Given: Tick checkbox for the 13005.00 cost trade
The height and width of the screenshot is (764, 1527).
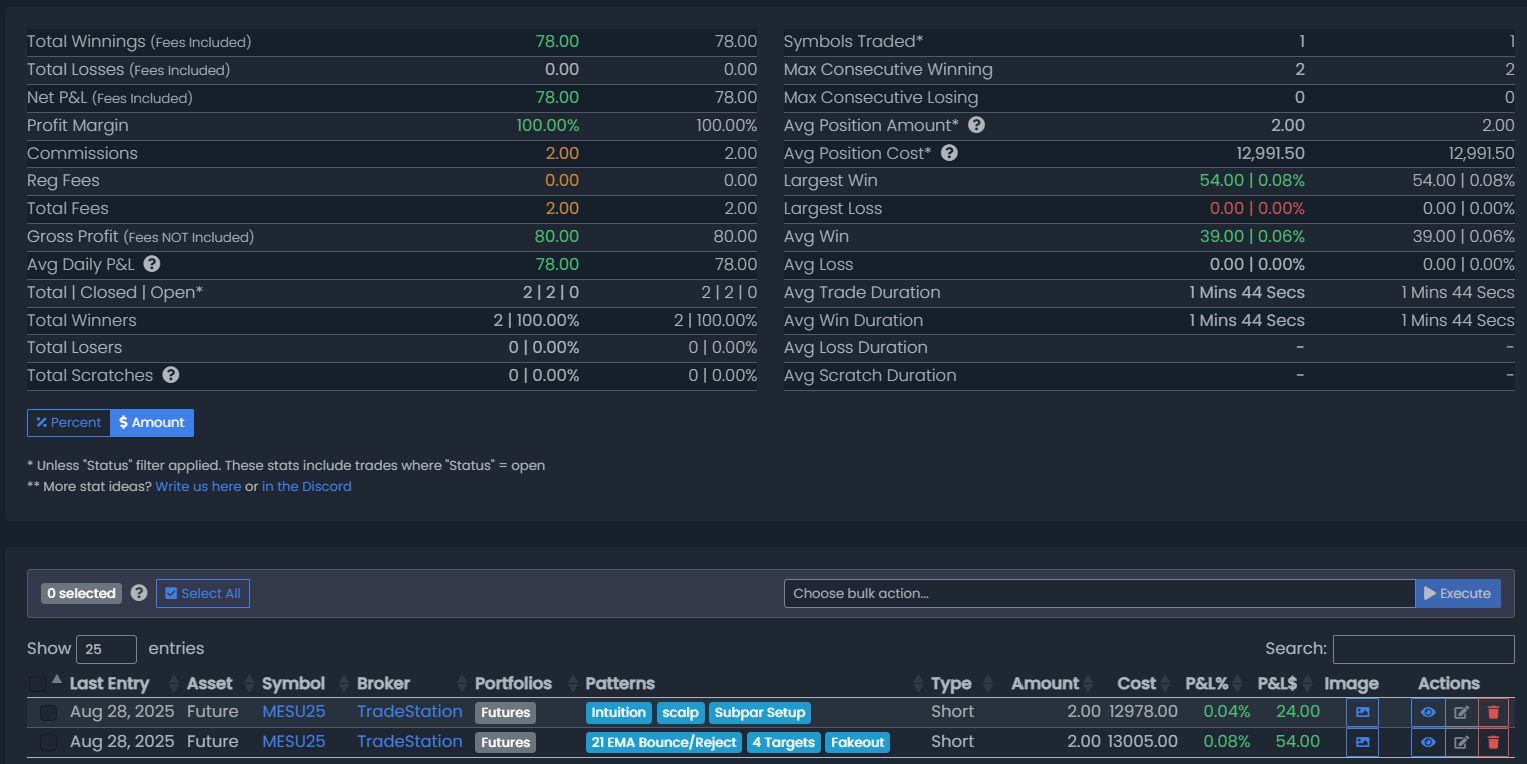Looking at the screenshot, I should 48,743.
